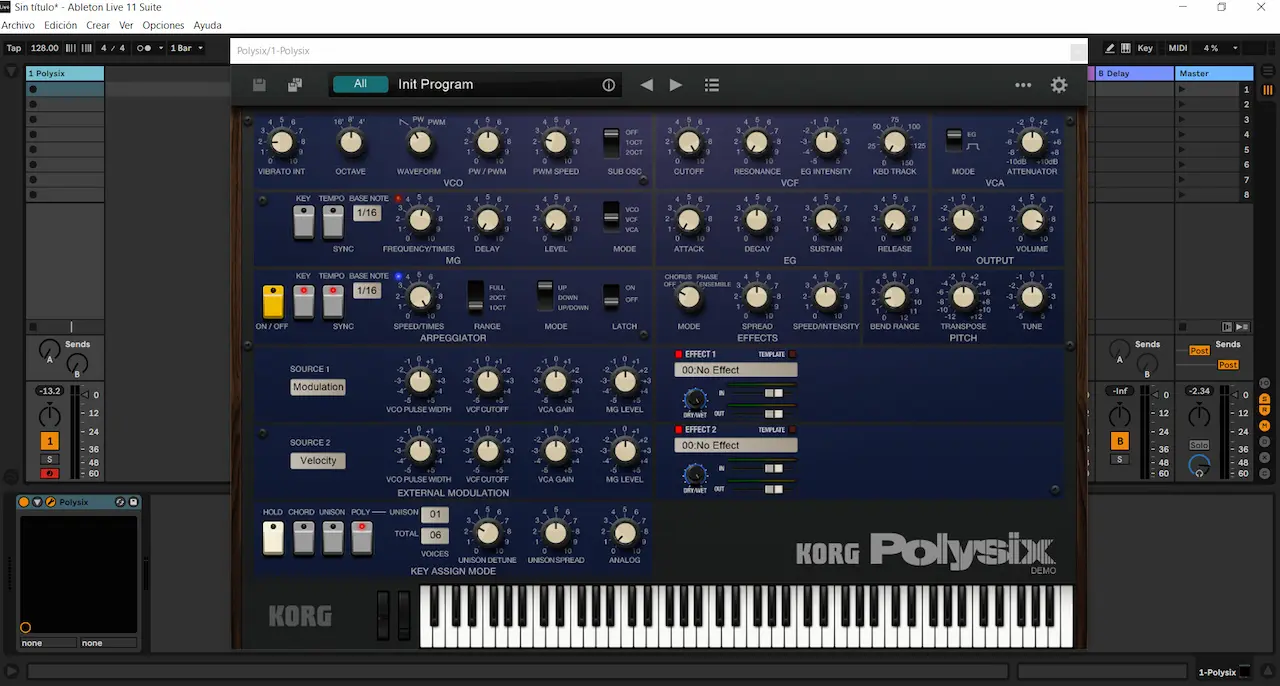Image resolution: width=1280 pixels, height=686 pixels.
Task: Open the program list browser icon
Action: tap(712, 85)
